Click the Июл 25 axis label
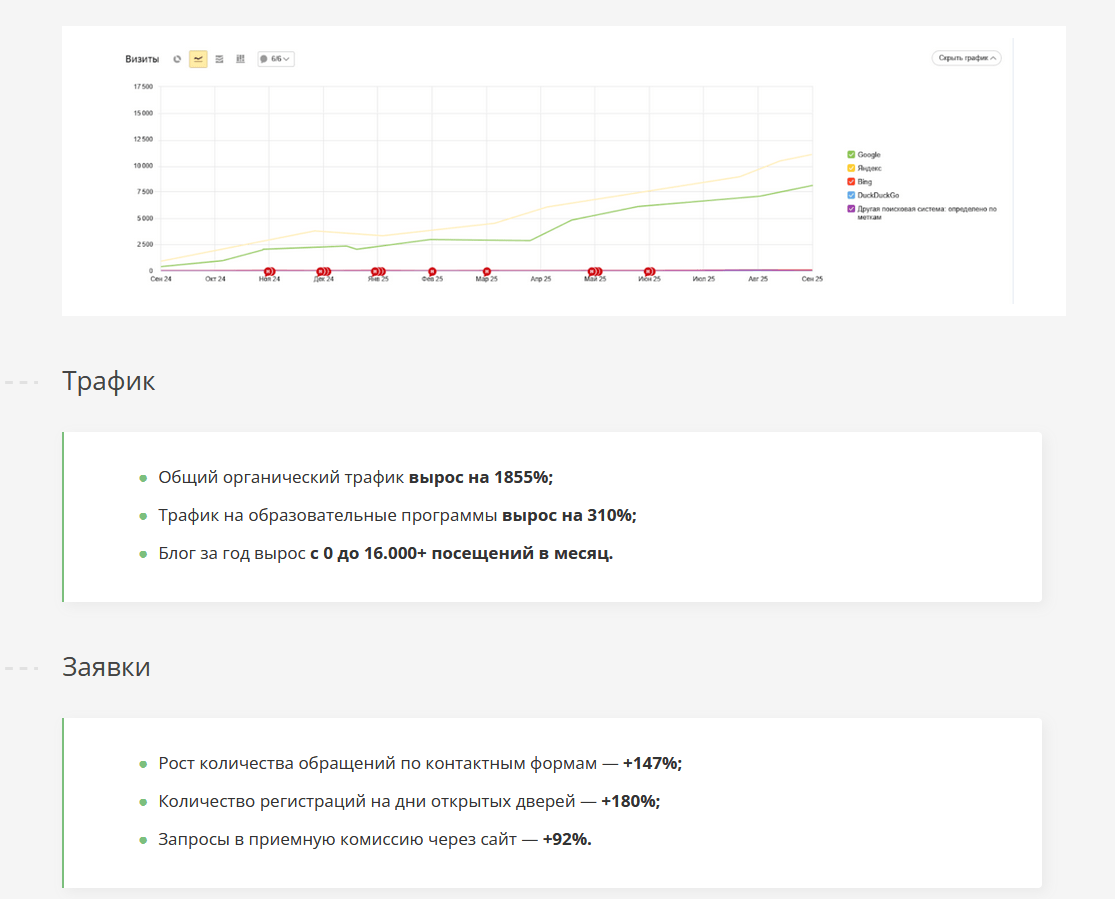The image size is (1115, 899). pos(704,280)
